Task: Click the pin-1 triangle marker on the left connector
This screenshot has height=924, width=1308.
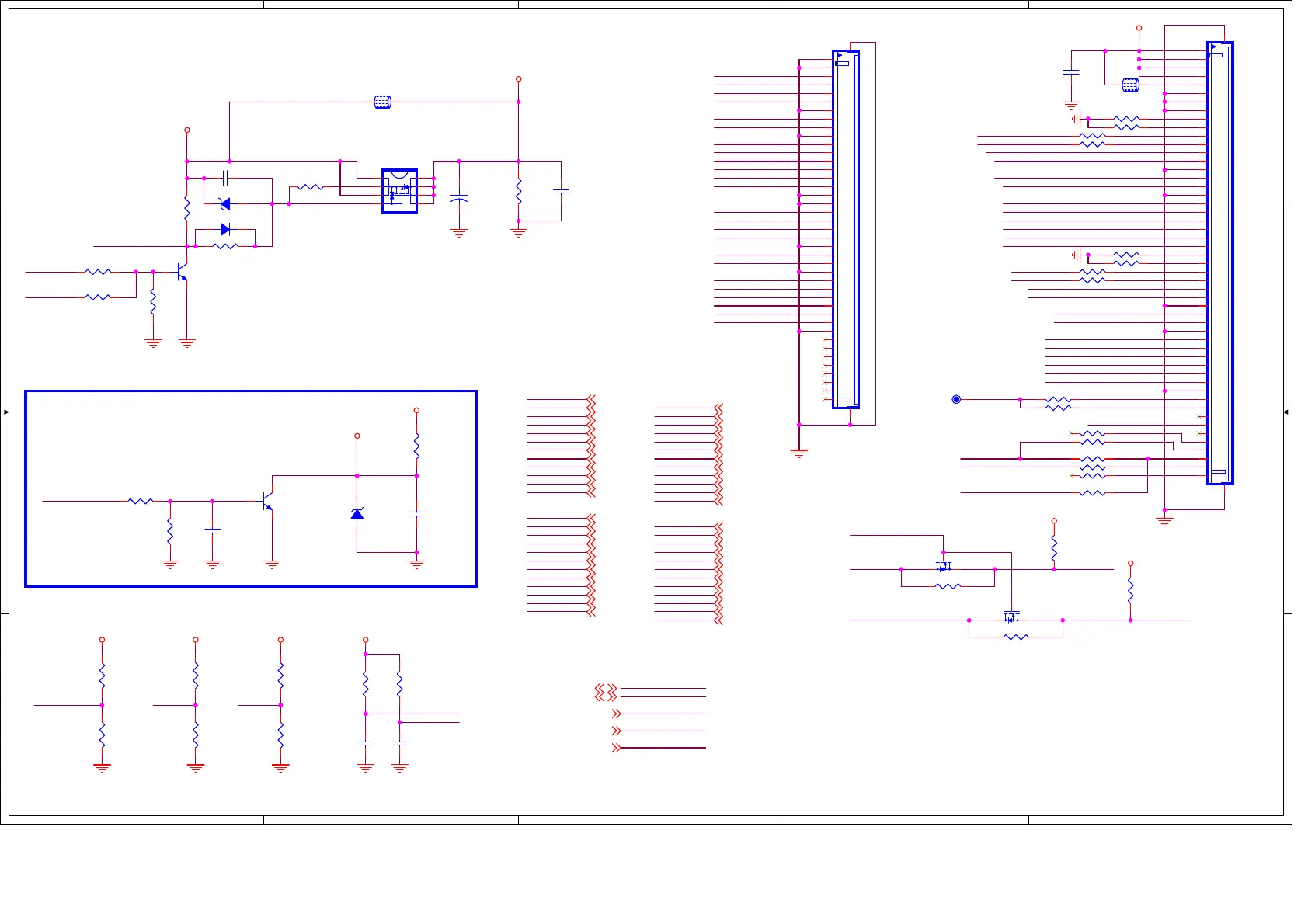Action: coord(840,55)
